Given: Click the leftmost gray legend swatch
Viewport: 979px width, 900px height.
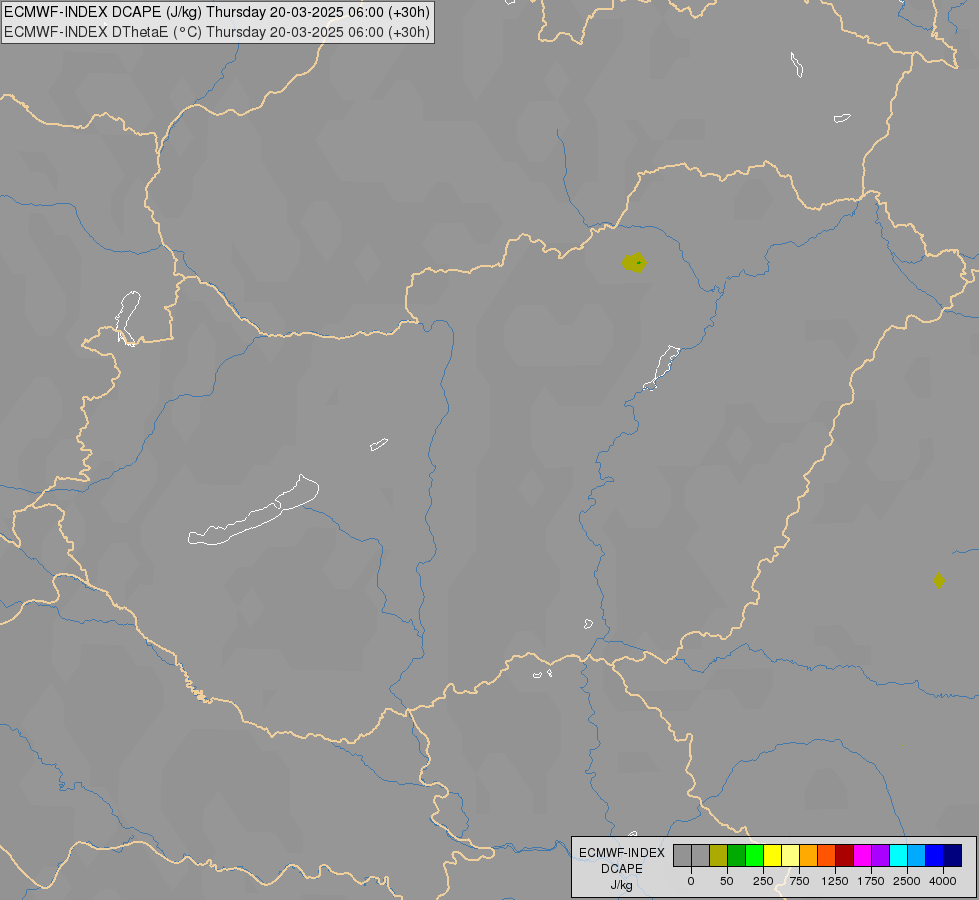Looking at the screenshot, I should [x=682, y=856].
